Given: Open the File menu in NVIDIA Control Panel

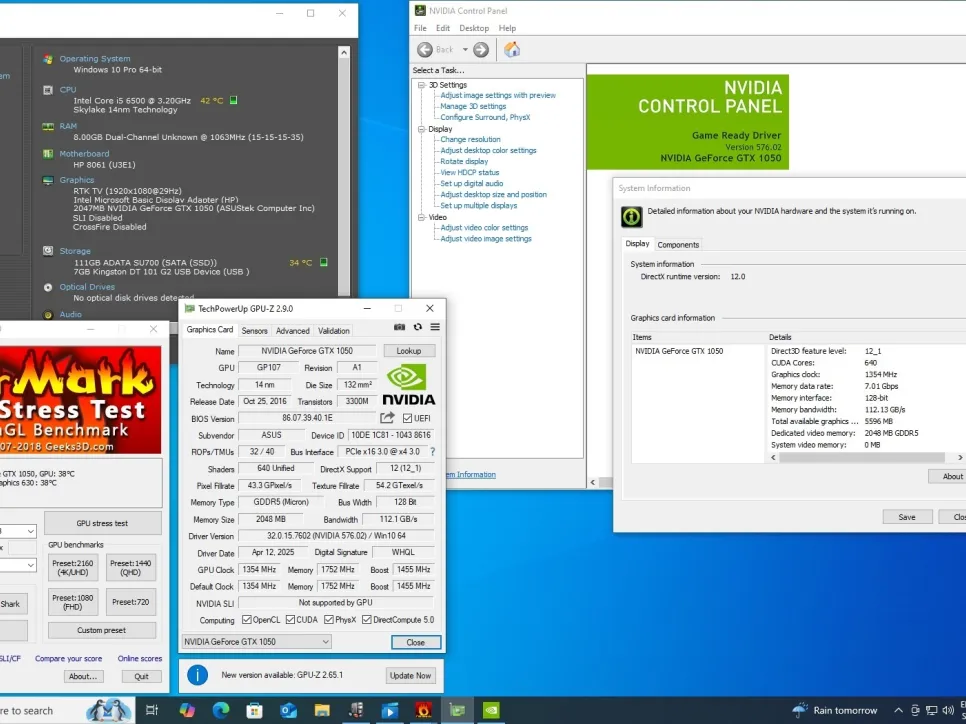Looking at the screenshot, I should point(420,28).
